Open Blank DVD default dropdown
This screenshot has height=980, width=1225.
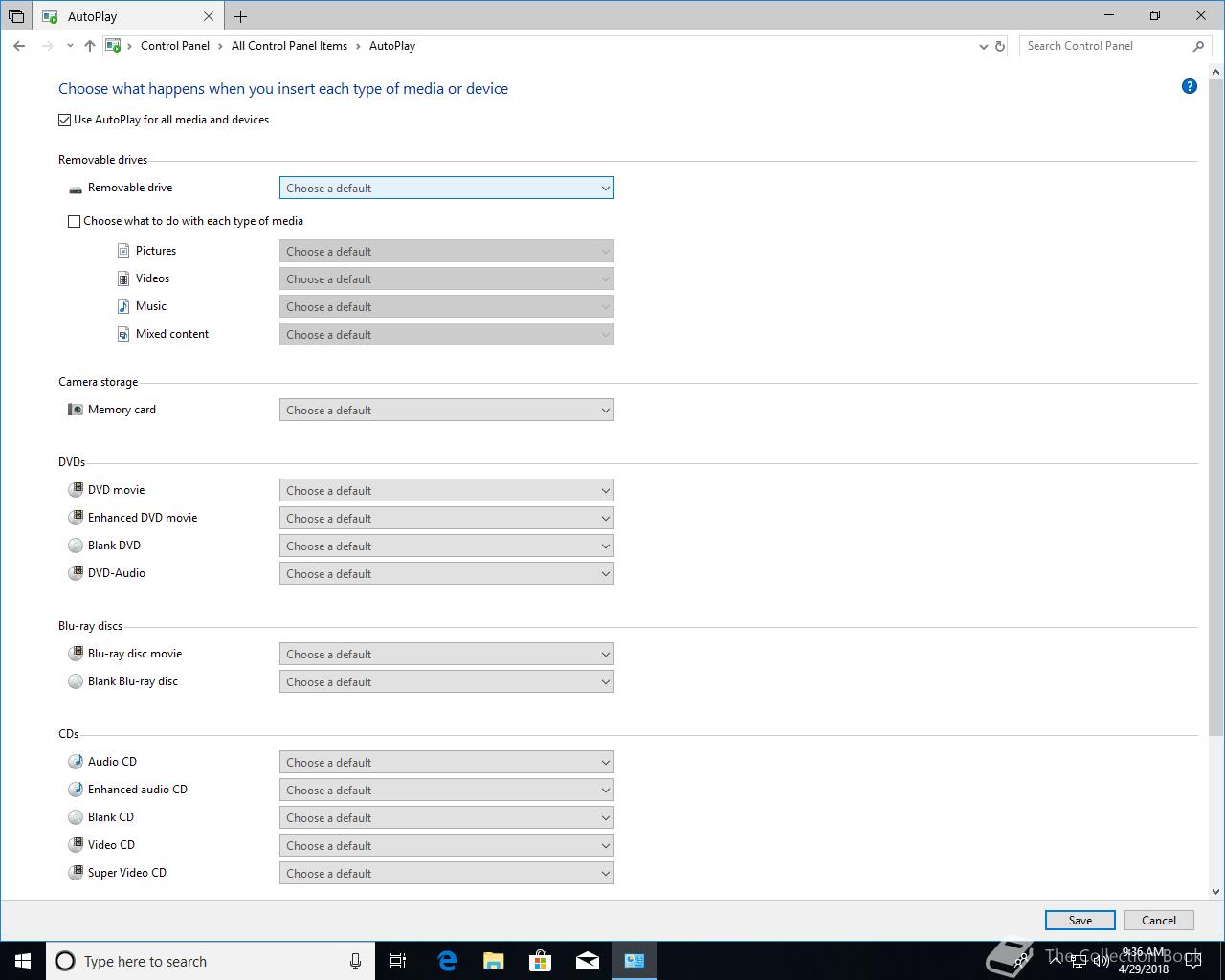tap(446, 546)
